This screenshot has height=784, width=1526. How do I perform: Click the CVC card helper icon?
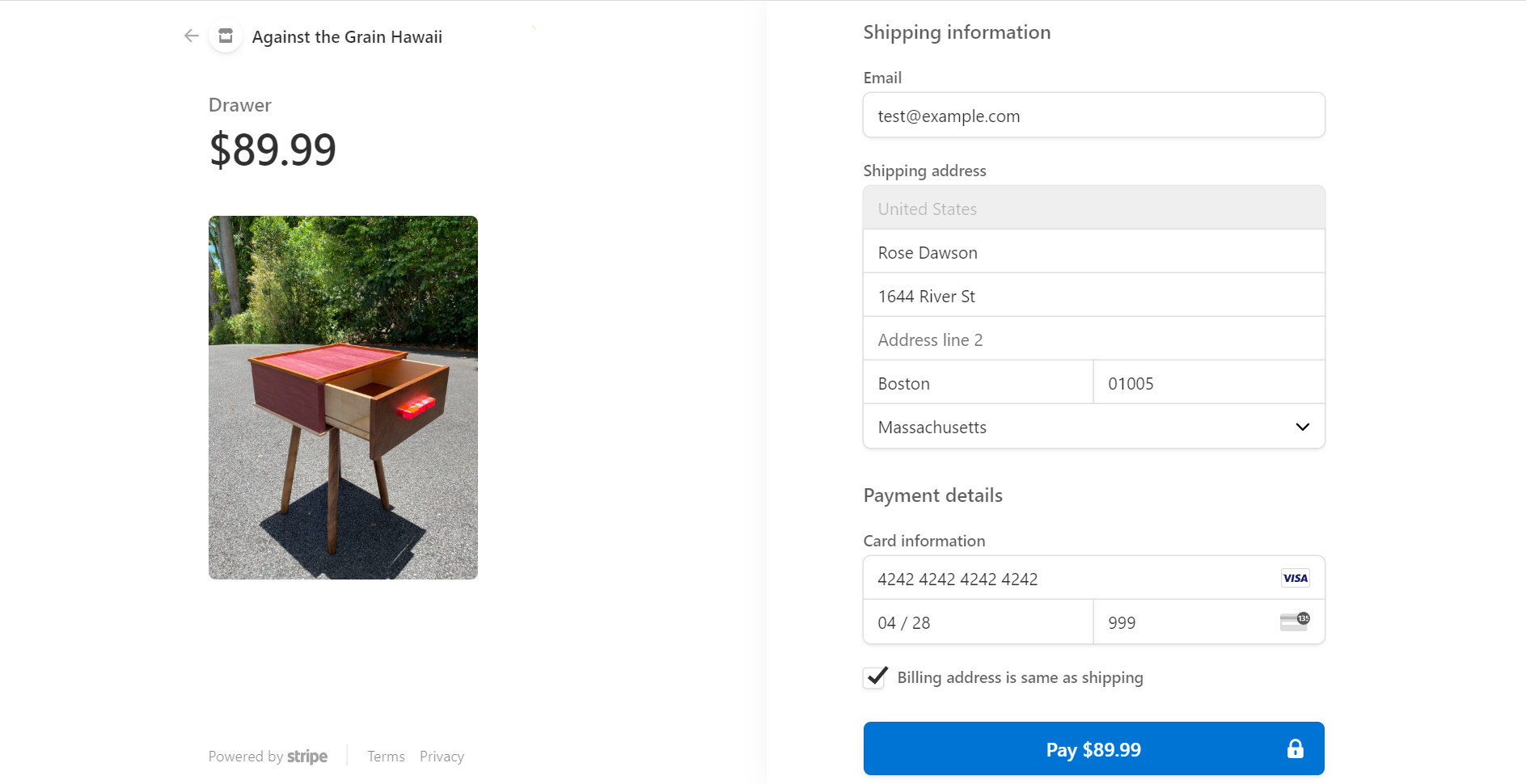(x=1295, y=622)
